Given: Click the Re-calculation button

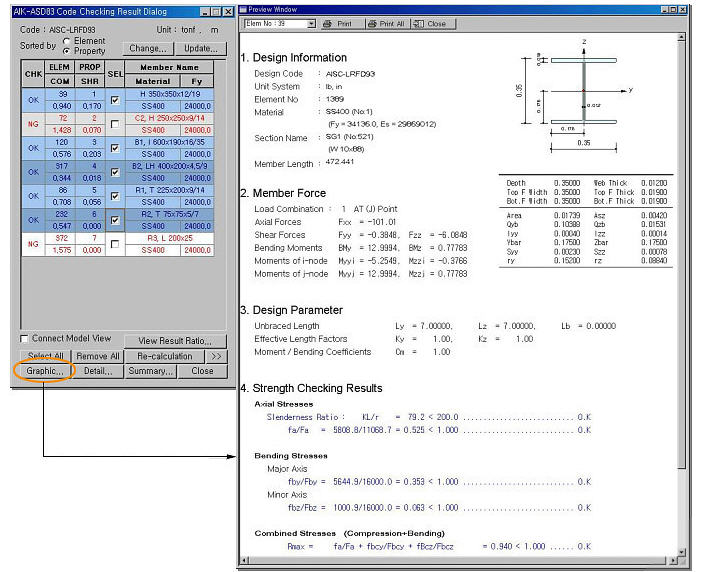Looking at the screenshot, I should (x=165, y=356).
